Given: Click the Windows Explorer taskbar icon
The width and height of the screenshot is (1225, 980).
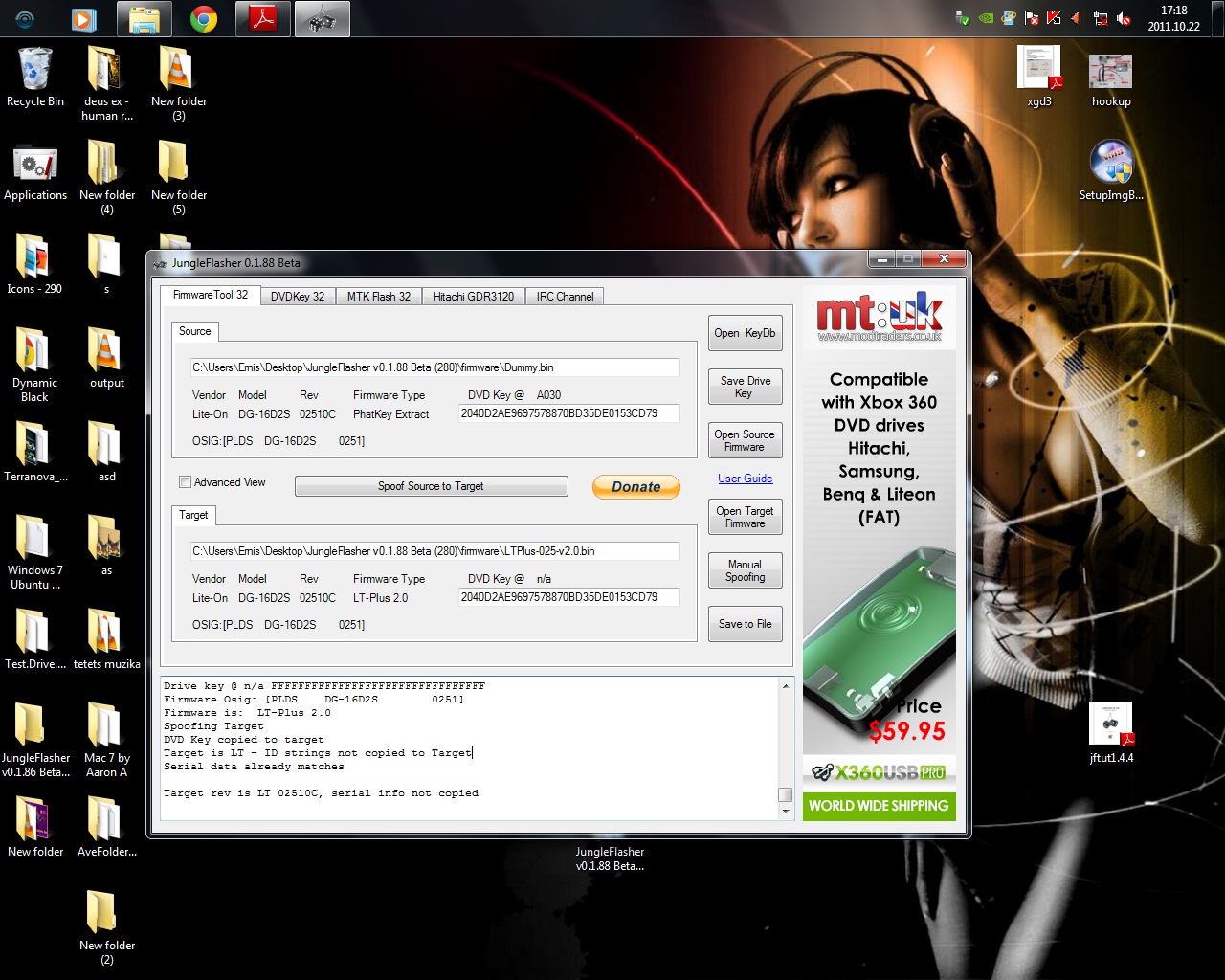Looking at the screenshot, I should (145, 19).
